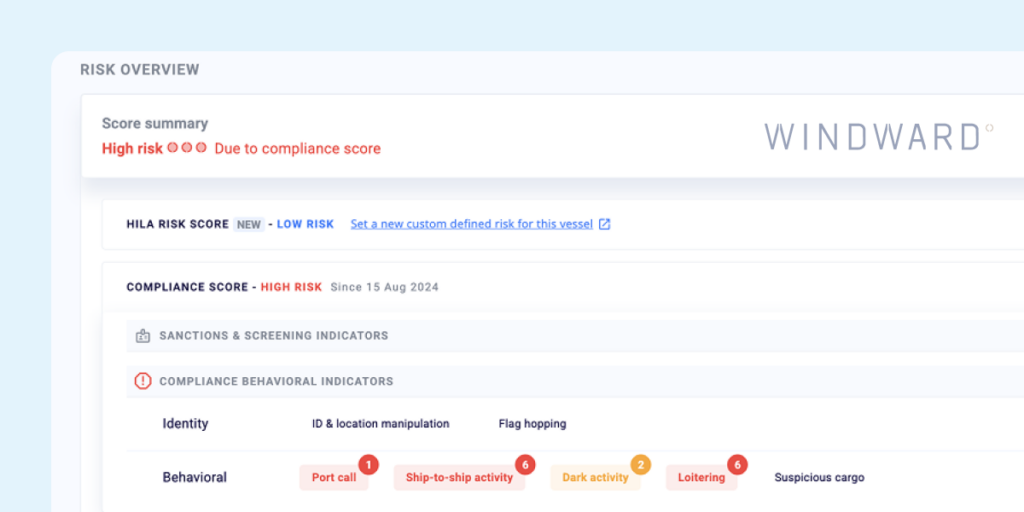Screen dimensions: 1024x512
Task: Expand Sanctions & Screening Indicators section
Action: click(575, 336)
